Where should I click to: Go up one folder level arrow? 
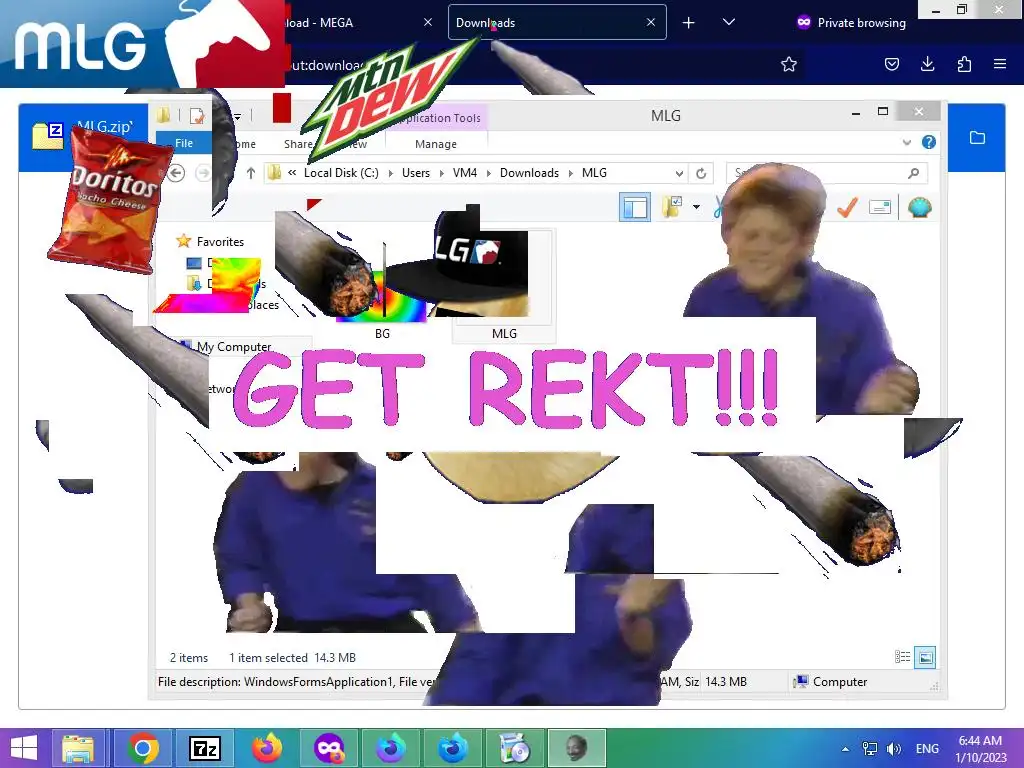click(251, 173)
